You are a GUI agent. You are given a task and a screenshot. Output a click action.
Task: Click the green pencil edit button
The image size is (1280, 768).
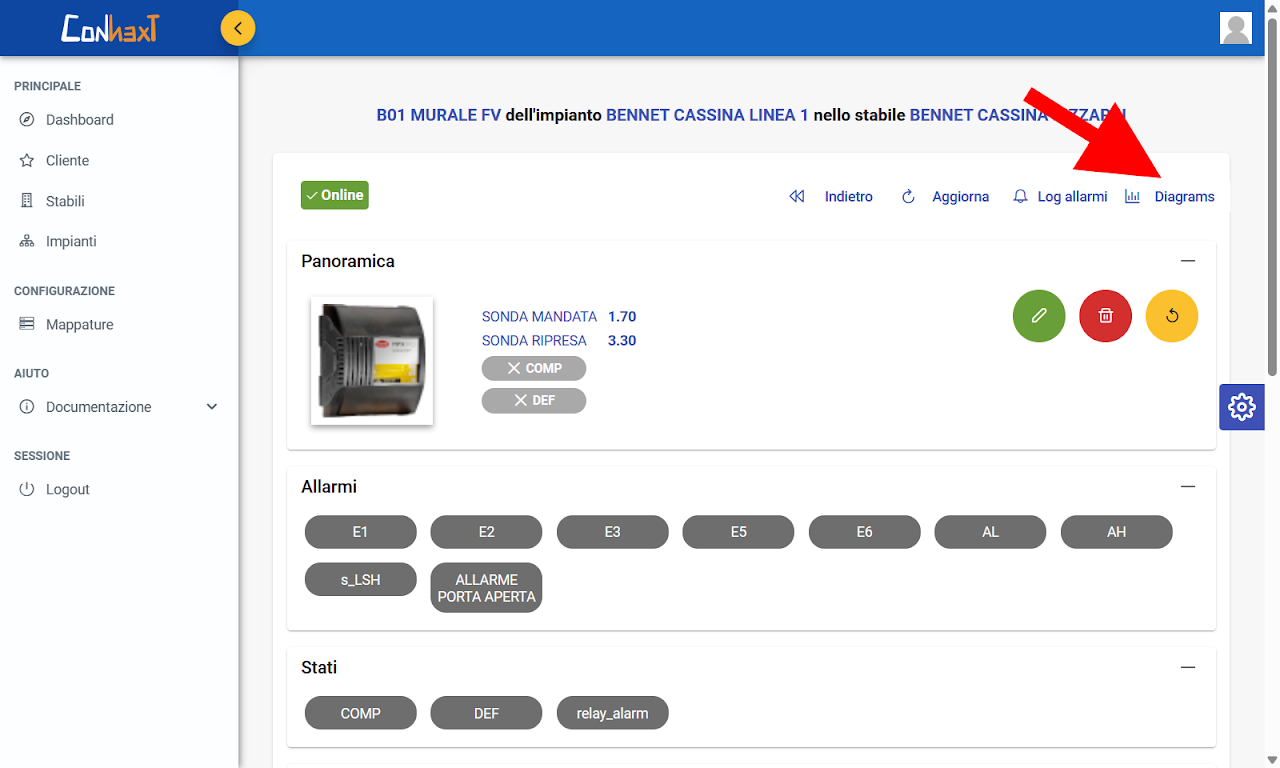tap(1039, 316)
